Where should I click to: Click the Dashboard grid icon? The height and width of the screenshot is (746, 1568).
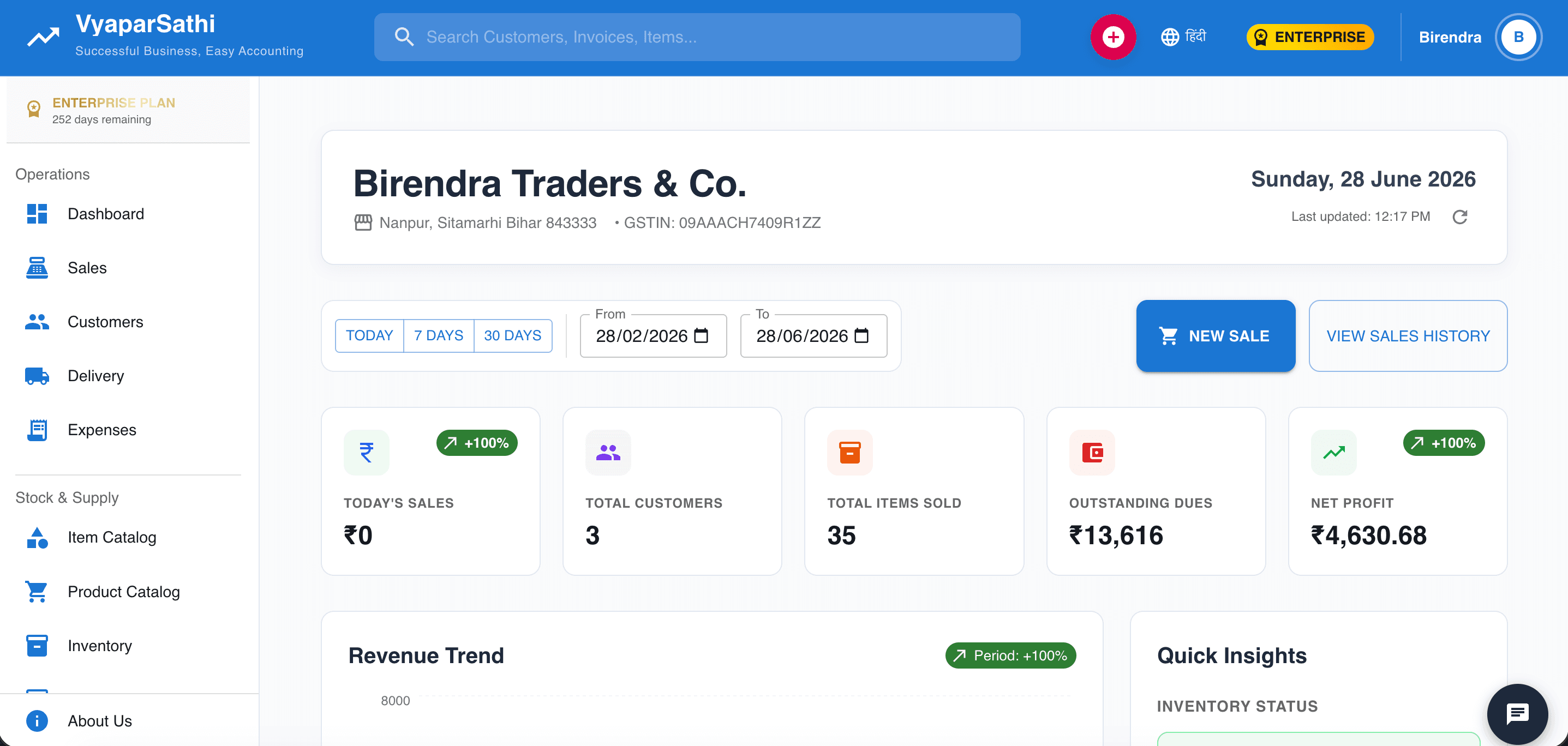coord(37,214)
